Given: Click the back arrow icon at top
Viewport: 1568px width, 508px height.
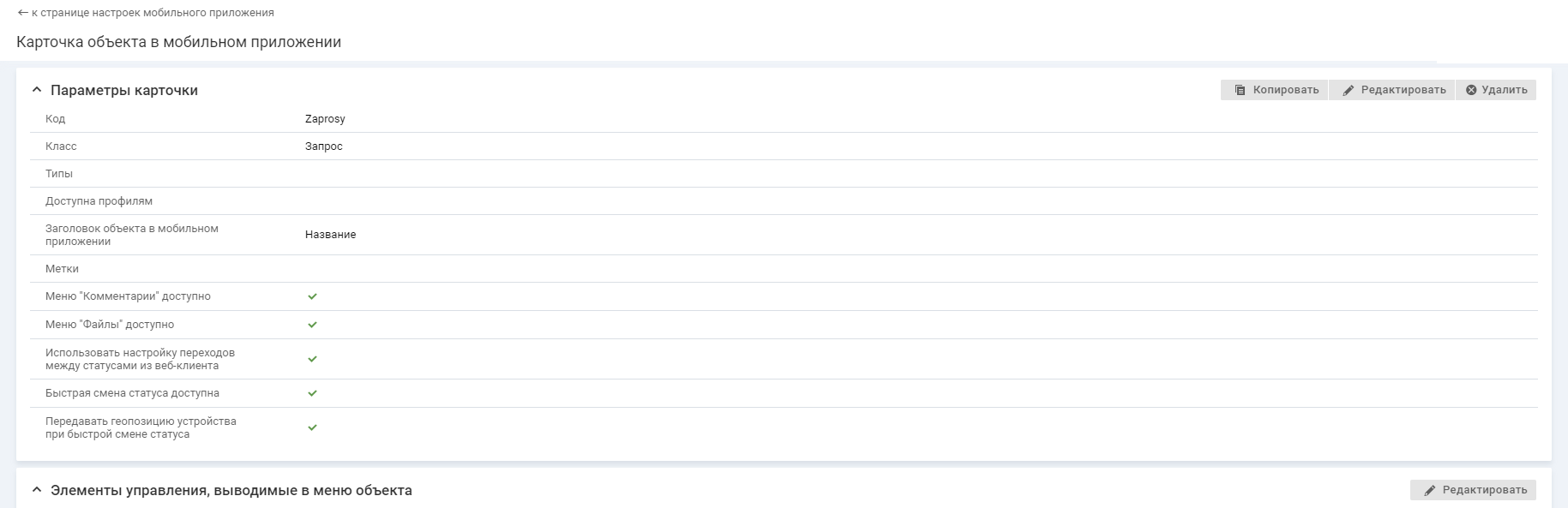Looking at the screenshot, I should click(22, 13).
